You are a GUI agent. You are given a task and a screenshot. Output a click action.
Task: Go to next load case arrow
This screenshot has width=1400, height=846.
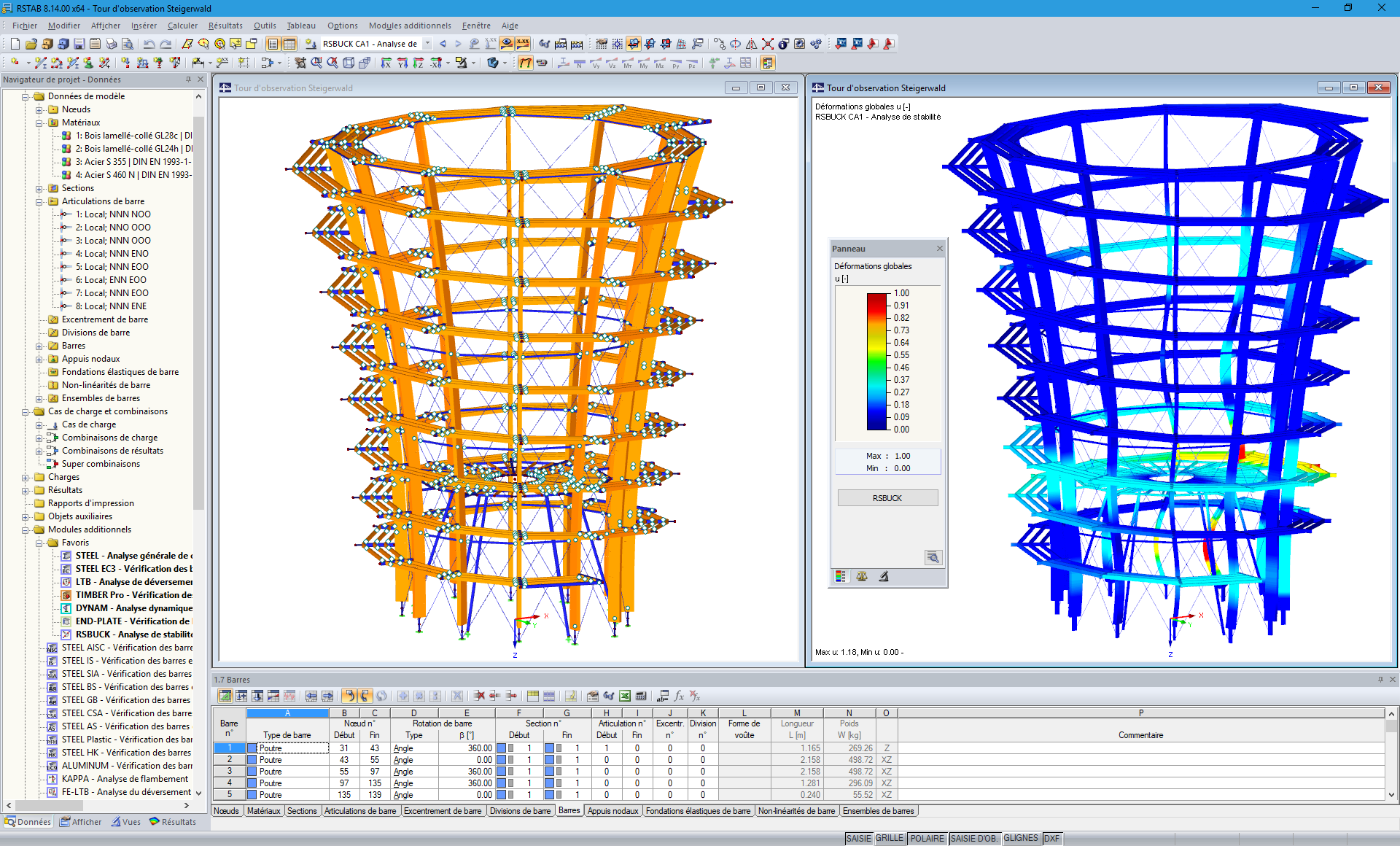458,44
